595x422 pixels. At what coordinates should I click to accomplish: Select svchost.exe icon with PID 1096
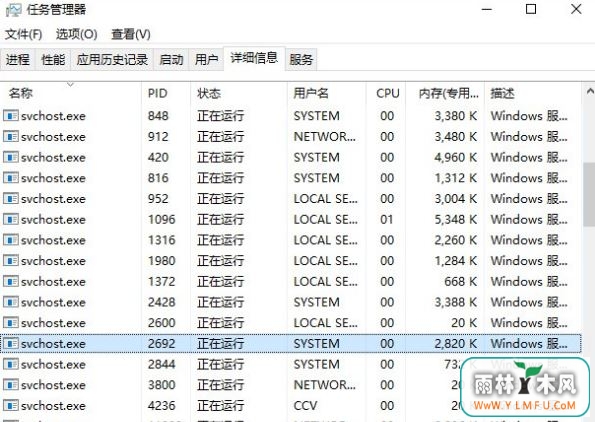(11, 219)
